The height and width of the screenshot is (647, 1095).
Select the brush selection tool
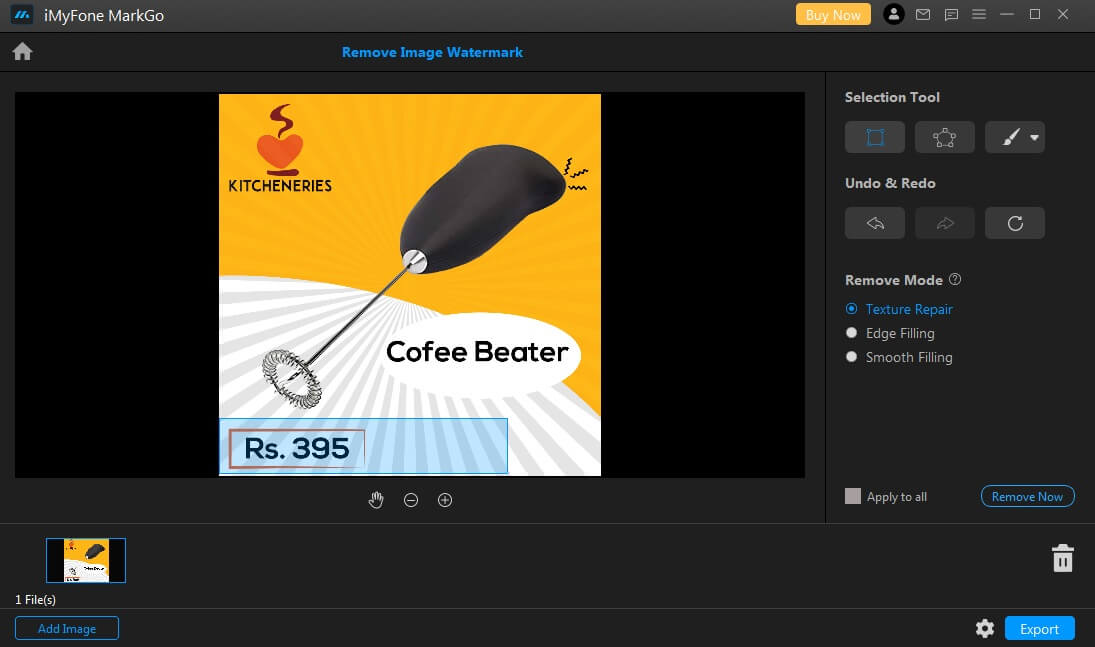[1011, 137]
